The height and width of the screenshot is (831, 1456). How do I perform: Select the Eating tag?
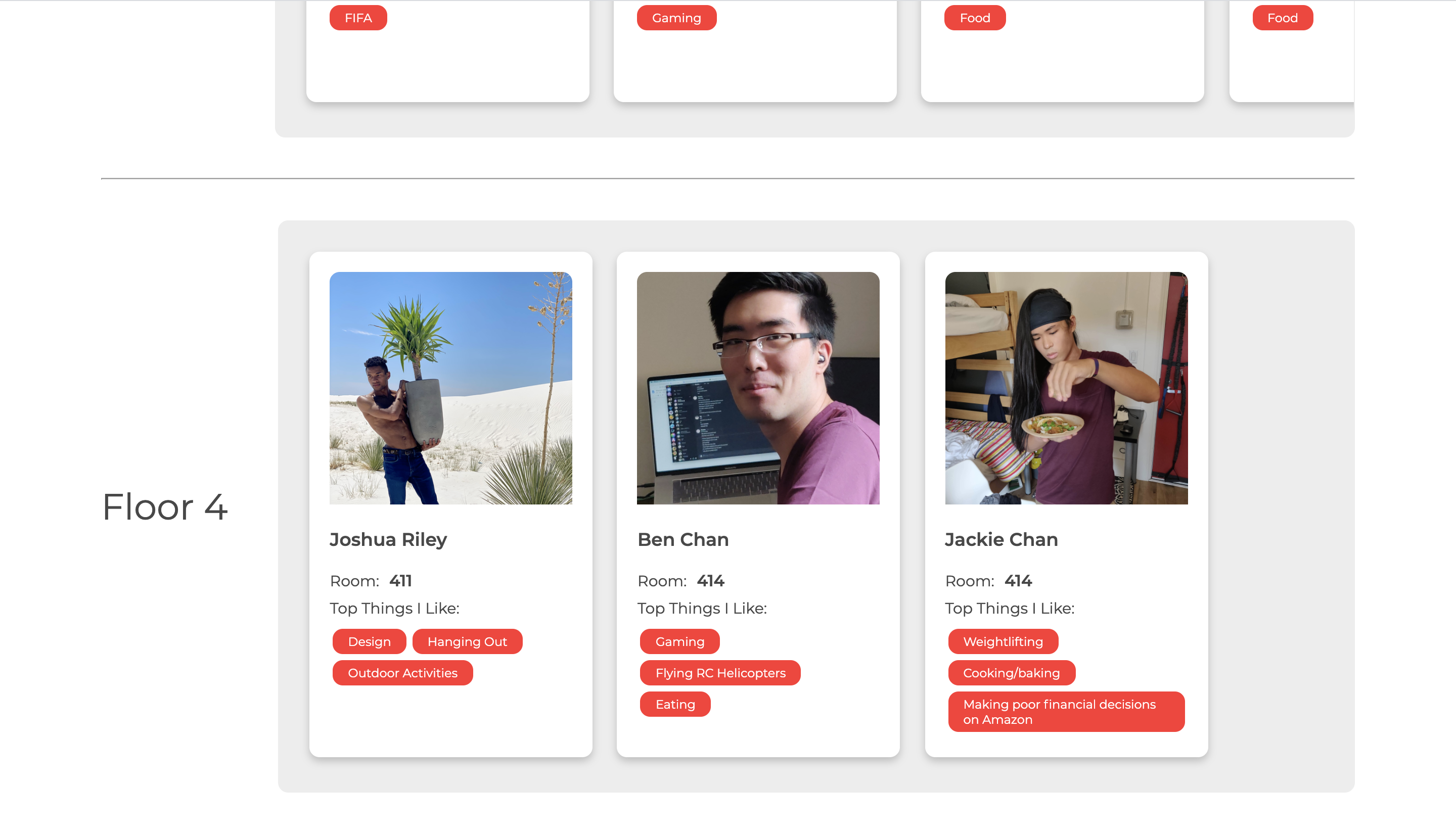click(675, 704)
